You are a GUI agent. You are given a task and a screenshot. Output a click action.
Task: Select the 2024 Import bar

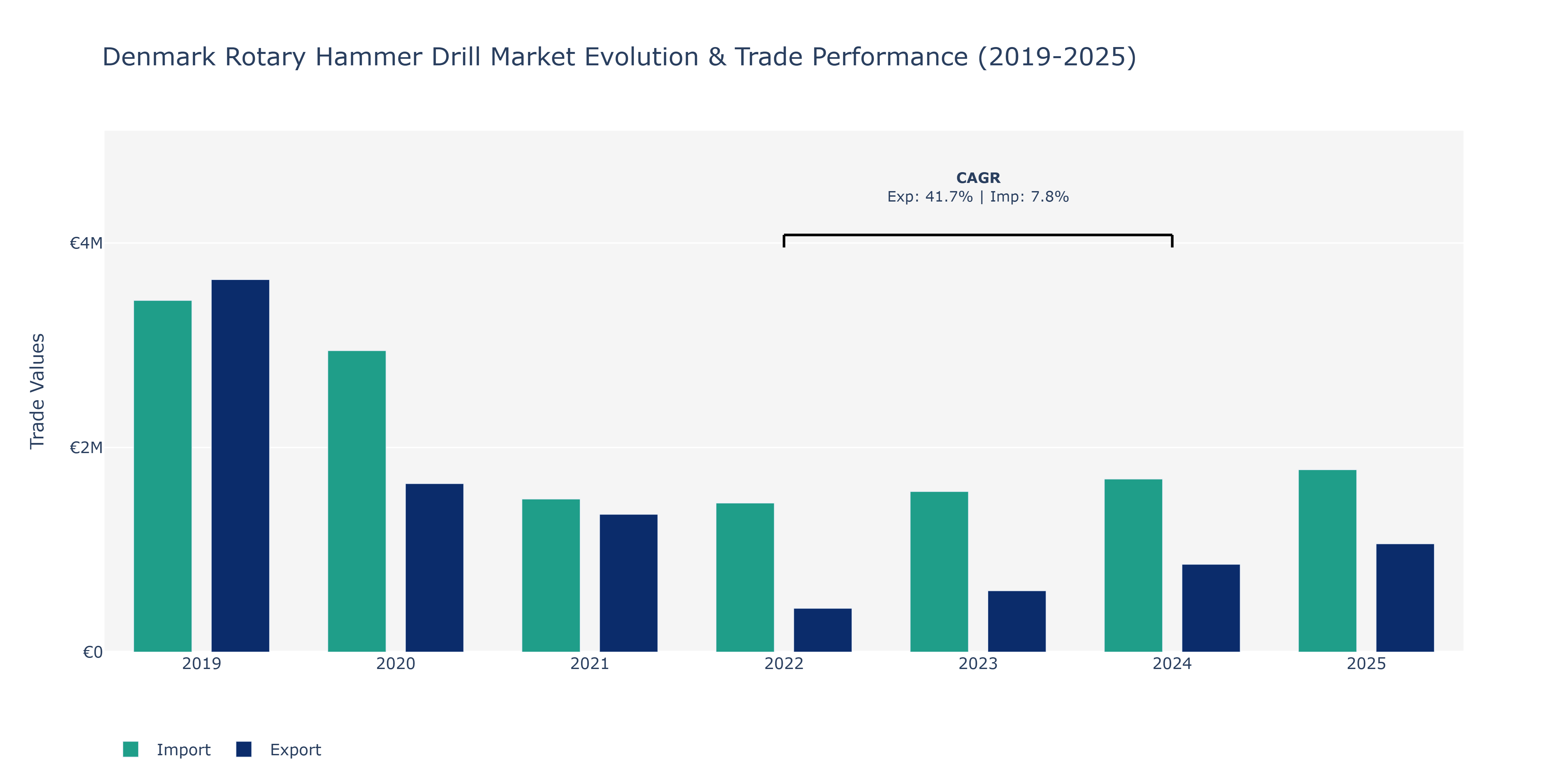coord(1134,565)
